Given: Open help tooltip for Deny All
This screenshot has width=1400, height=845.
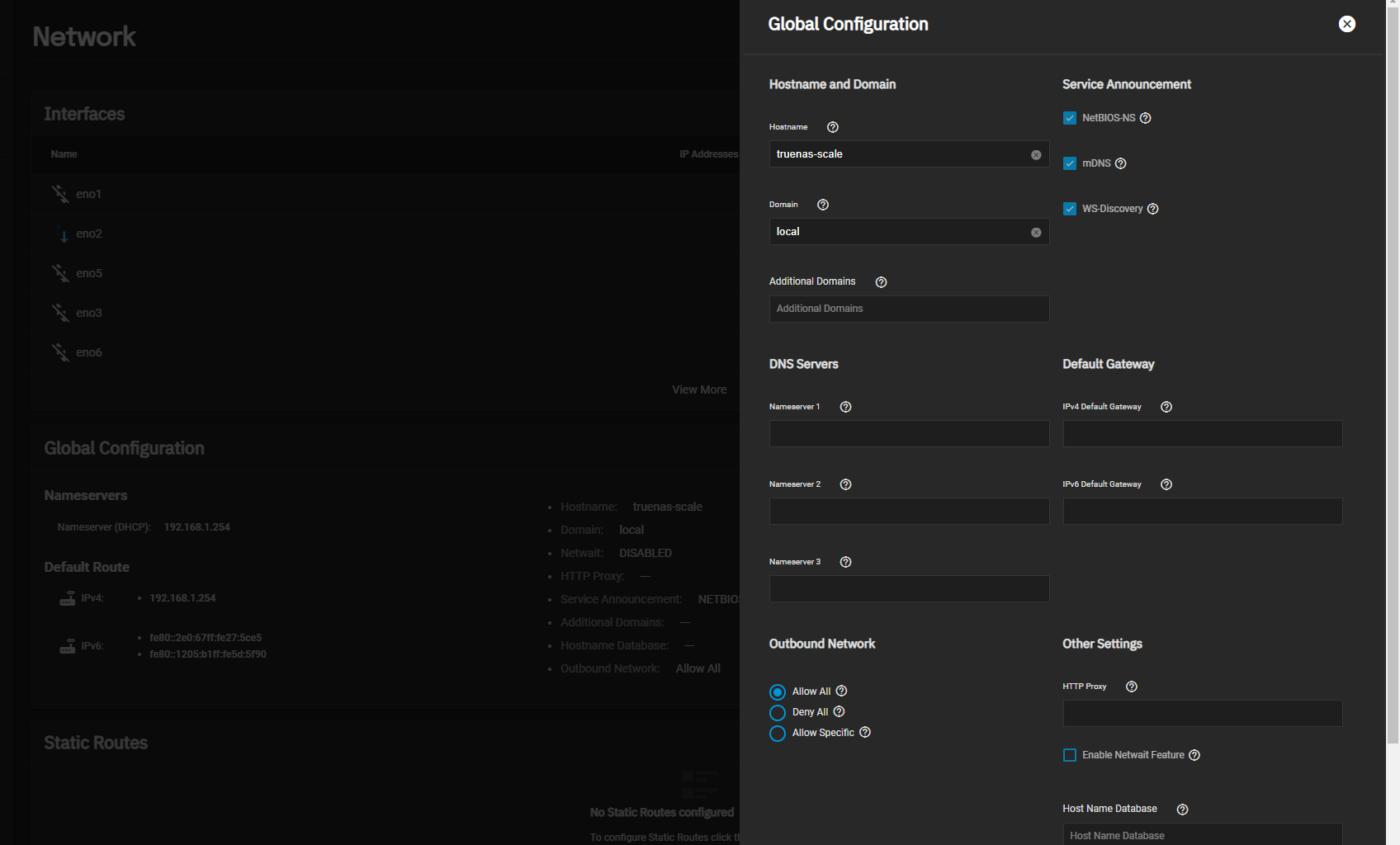Looking at the screenshot, I should pos(839,712).
